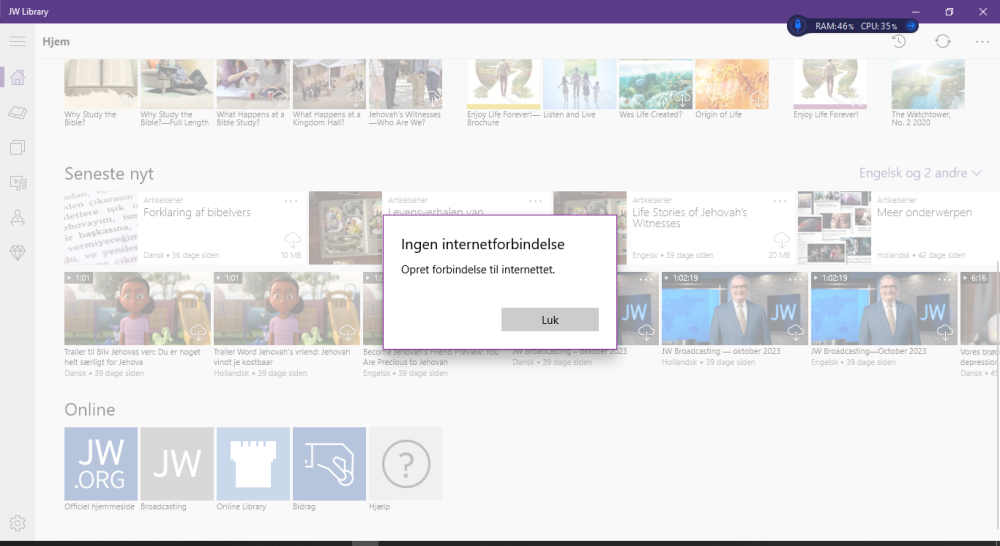This screenshot has width=1000, height=546.
Task: Open the Media sidebar icon
Action: click(17, 183)
